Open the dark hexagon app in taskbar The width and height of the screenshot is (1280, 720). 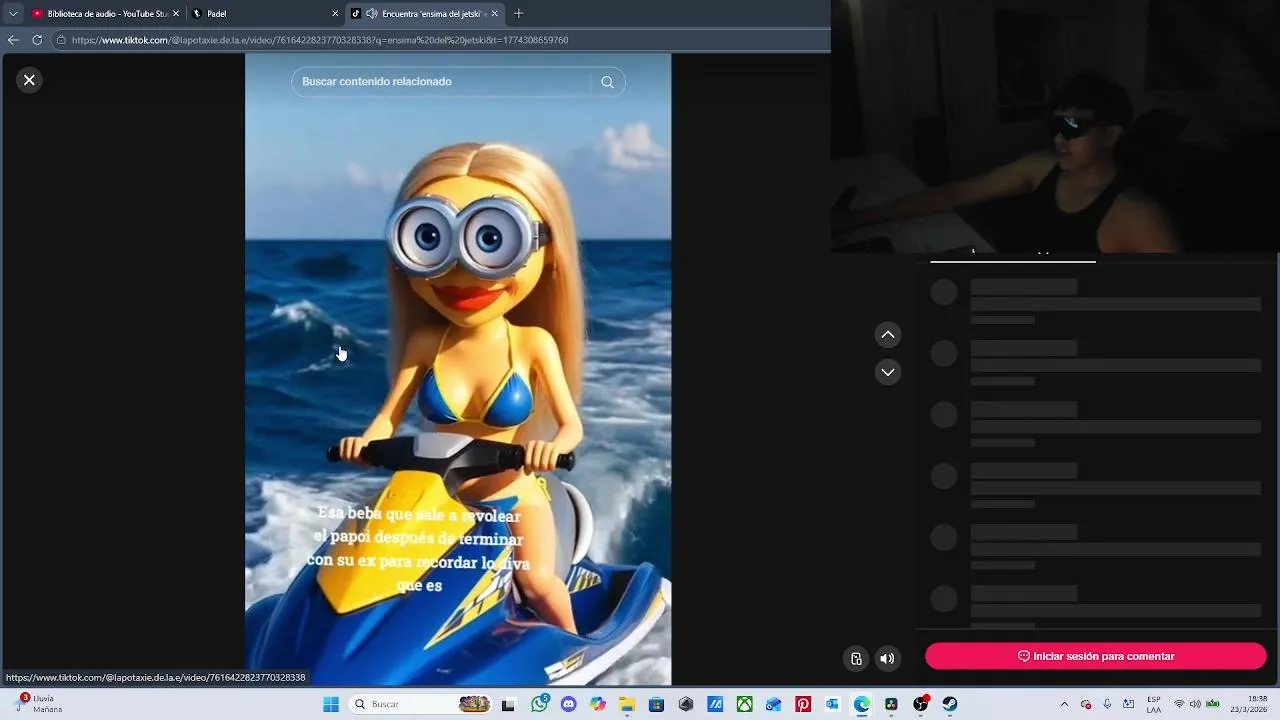click(686, 704)
